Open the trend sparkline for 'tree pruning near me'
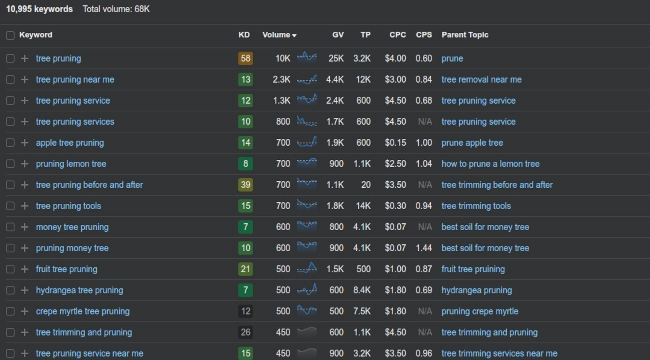This screenshot has width=650, height=360. click(x=307, y=79)
